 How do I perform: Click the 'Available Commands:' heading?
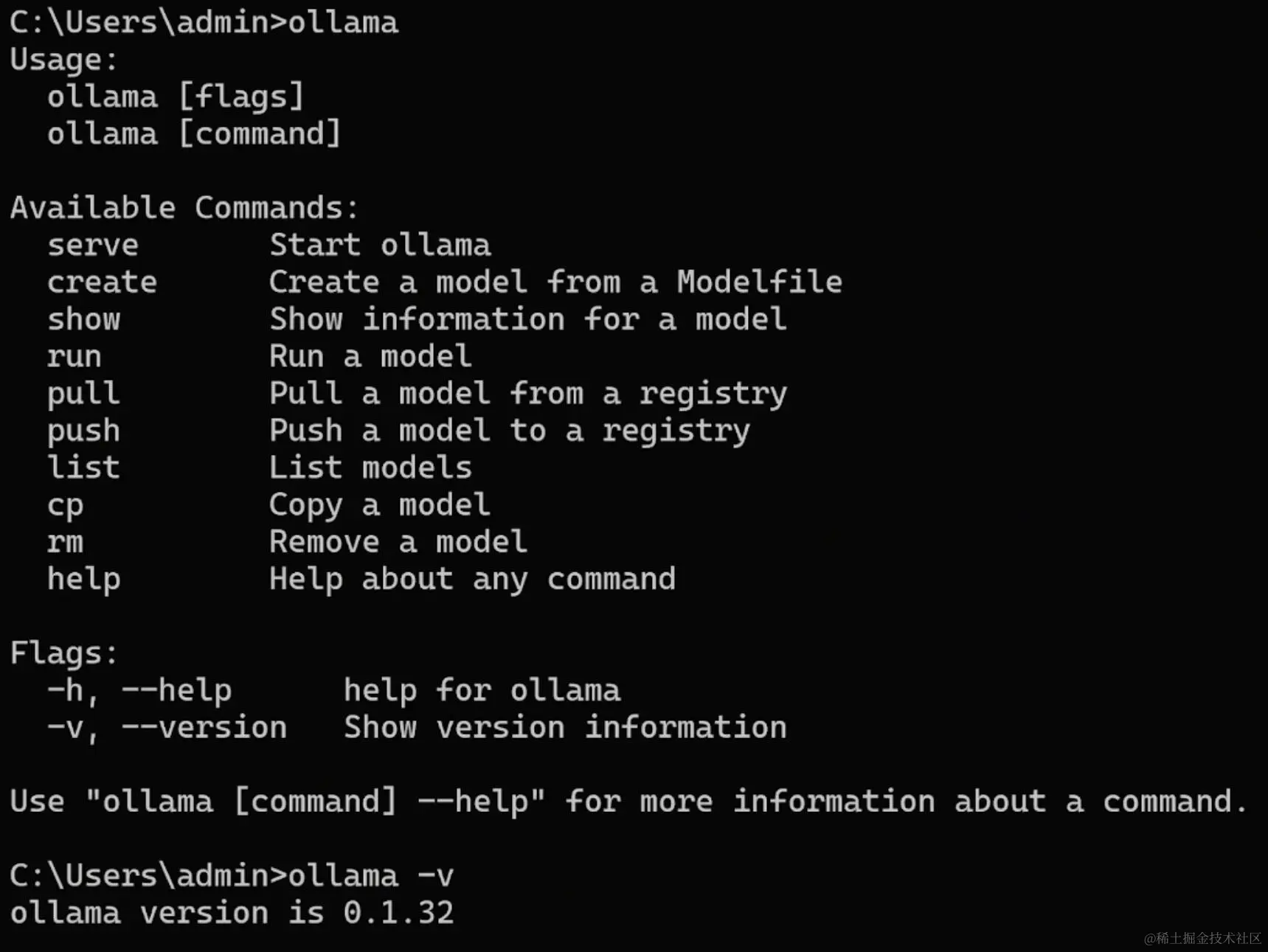[x=184, y=208]
